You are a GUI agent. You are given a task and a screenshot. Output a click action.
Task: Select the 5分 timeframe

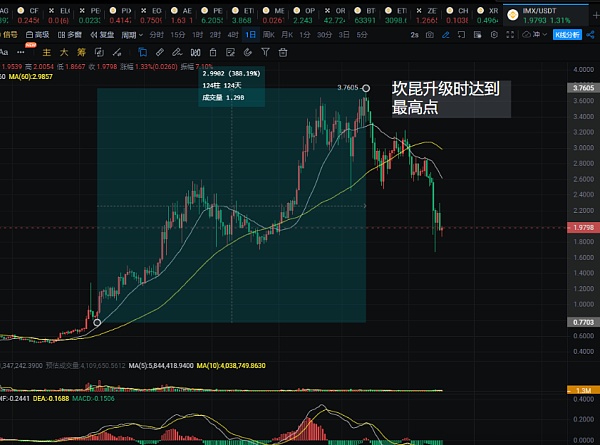362,35
